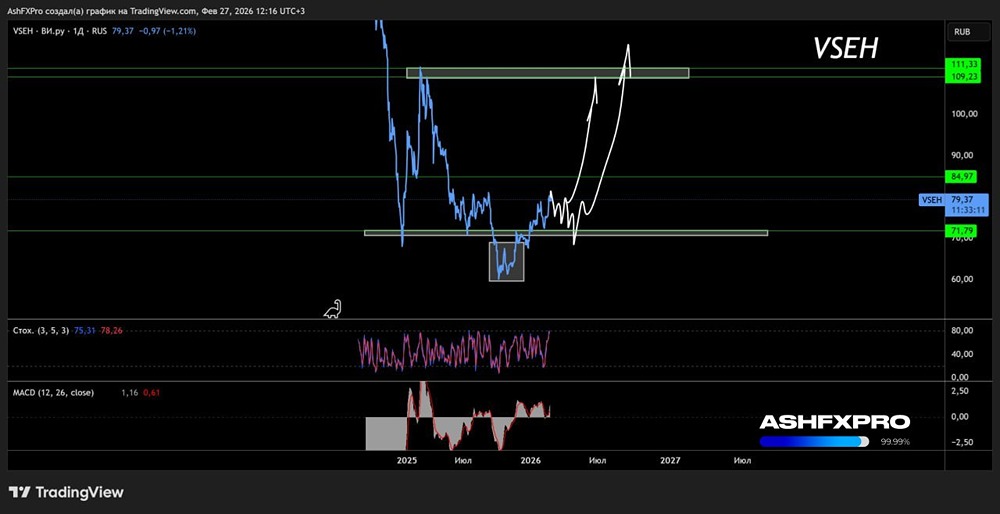Select the 111,33 green price label
The image size is (1000, 514).
[x=963, y=65]
